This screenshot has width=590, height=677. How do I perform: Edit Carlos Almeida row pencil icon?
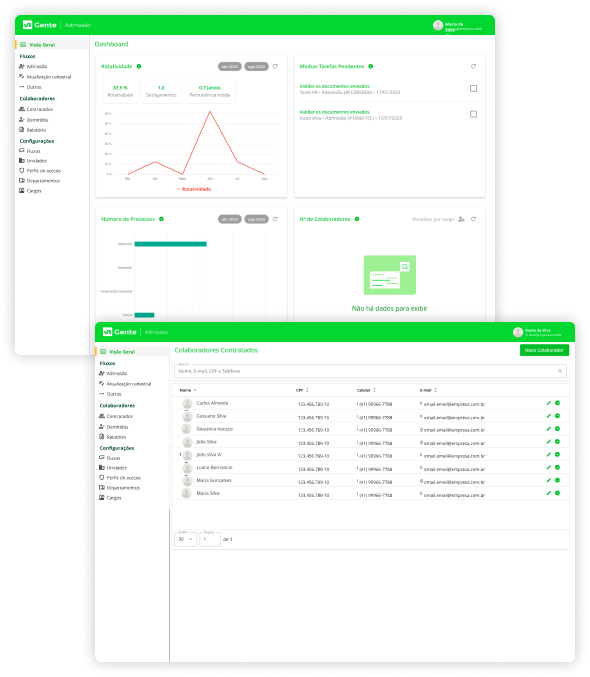549,403
